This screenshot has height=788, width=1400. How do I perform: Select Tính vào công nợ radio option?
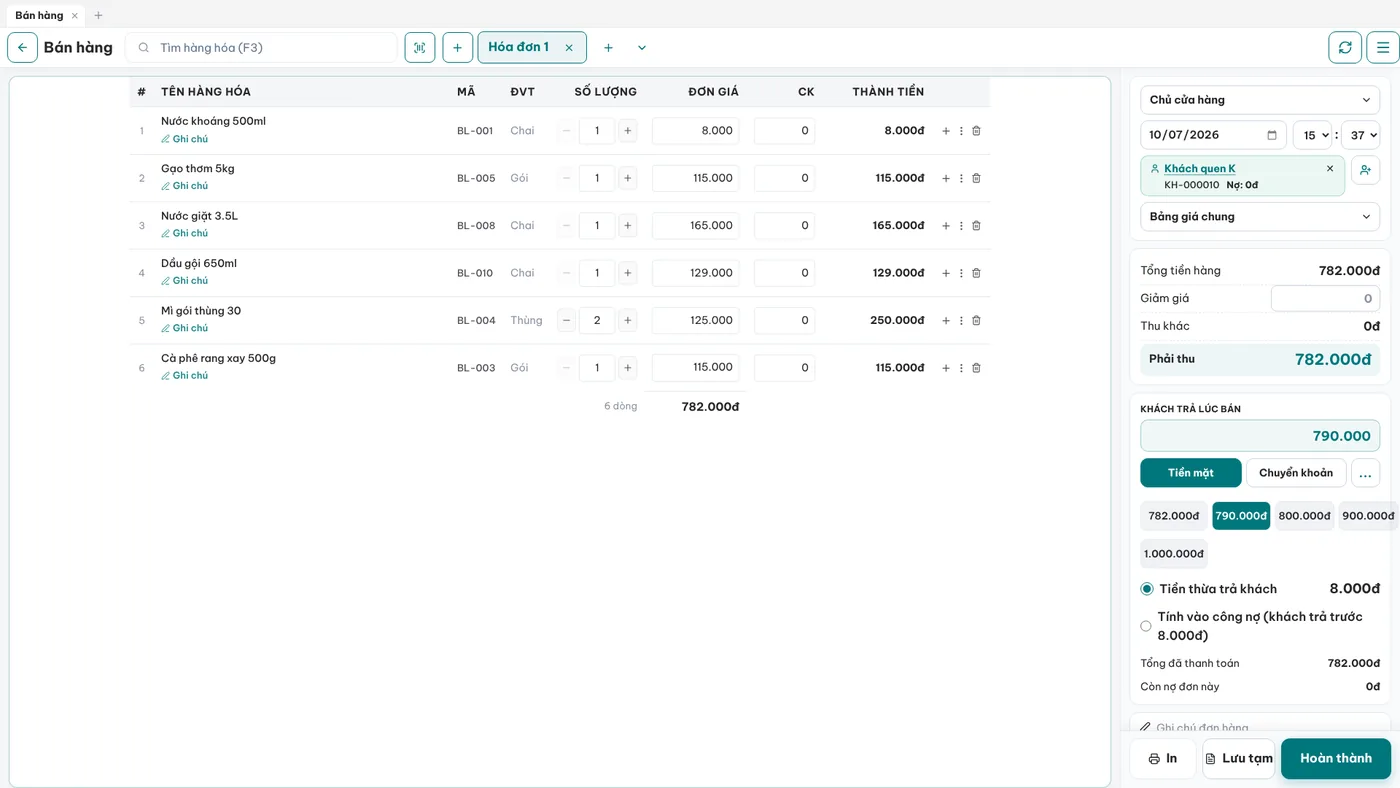coord(1146,626)
